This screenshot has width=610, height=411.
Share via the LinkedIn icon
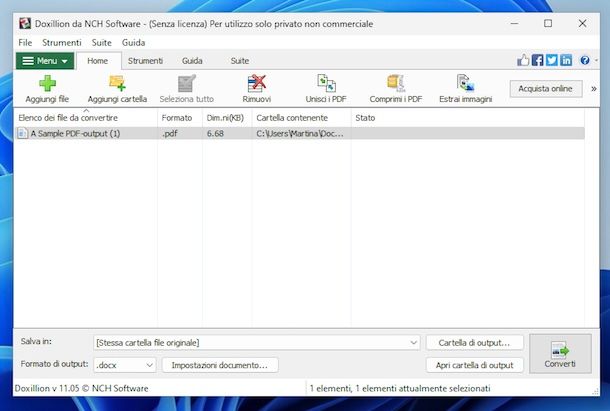click(x=566, y=60)
